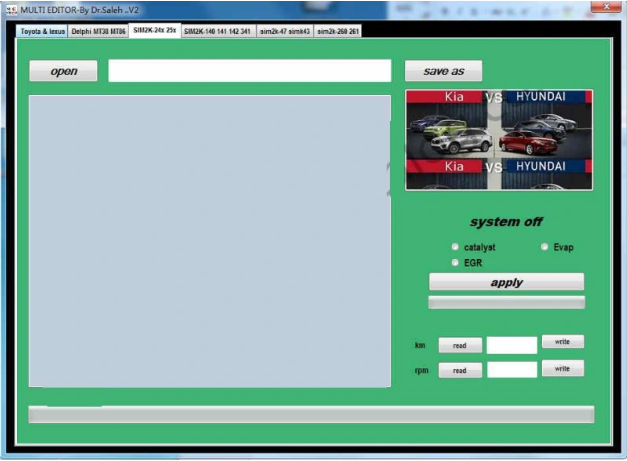The width and height of the screenshot is (627, 461).
Task: Switch to the Toyota & lexus tab
Action: click(x=42, y=31)
